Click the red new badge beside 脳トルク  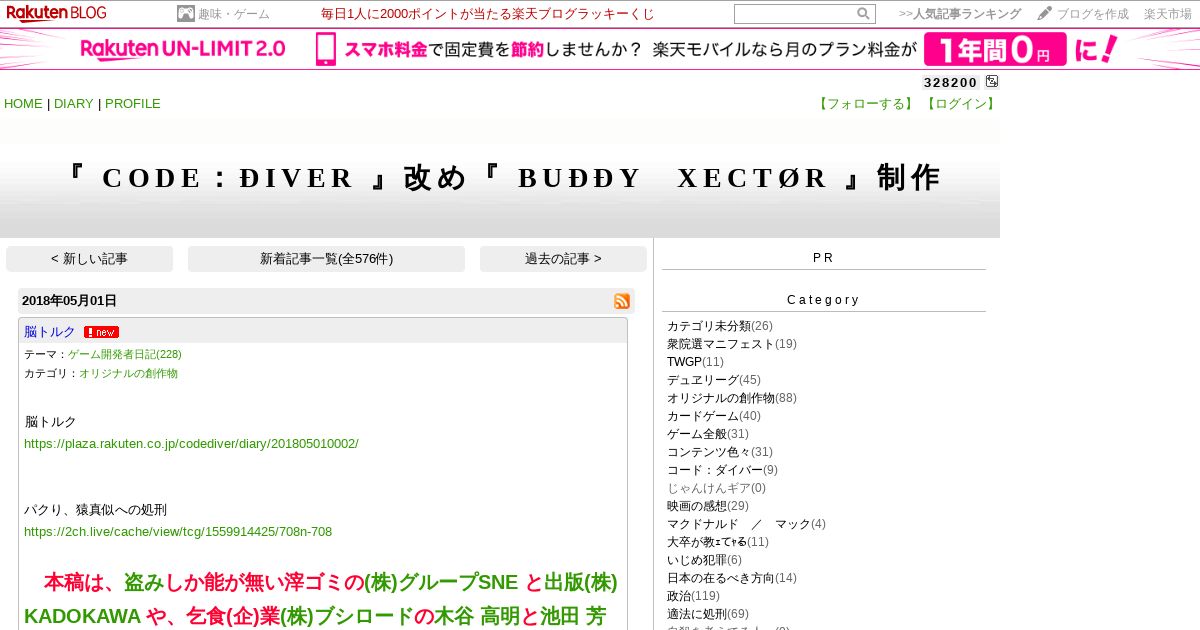[101, 332]
